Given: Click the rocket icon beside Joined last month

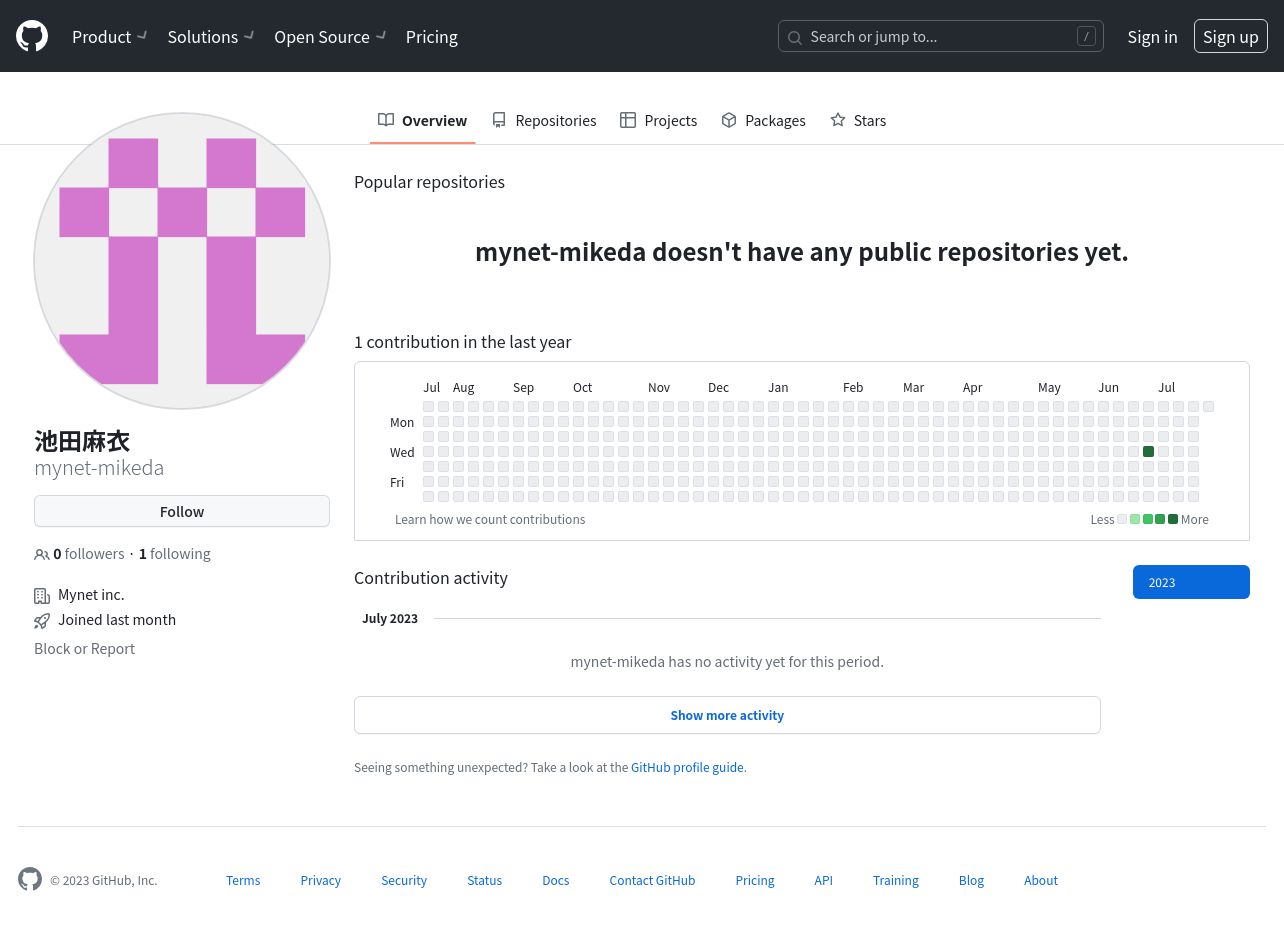Looking at the screenshot, I should (x=42, y=621).
